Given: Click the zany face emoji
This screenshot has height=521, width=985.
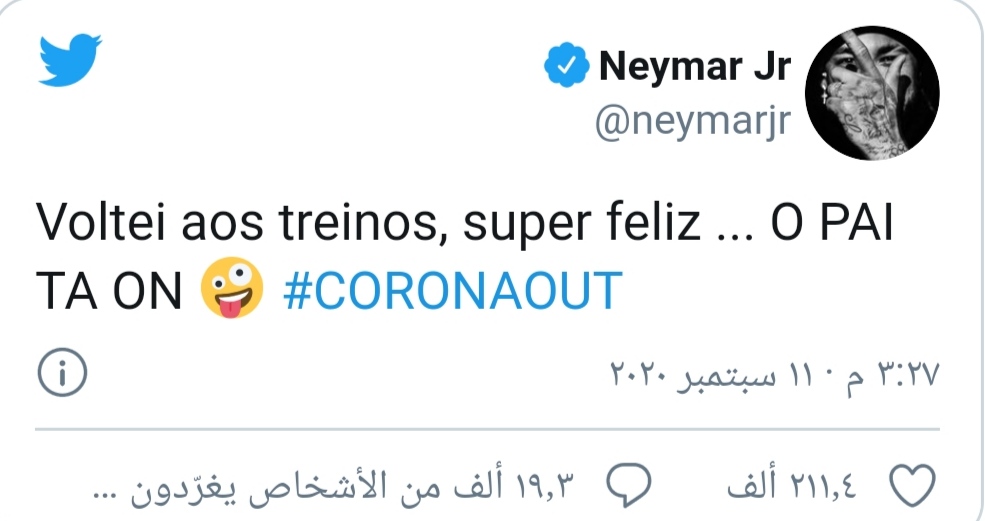Looking at the screenshot, I should 232,290.
